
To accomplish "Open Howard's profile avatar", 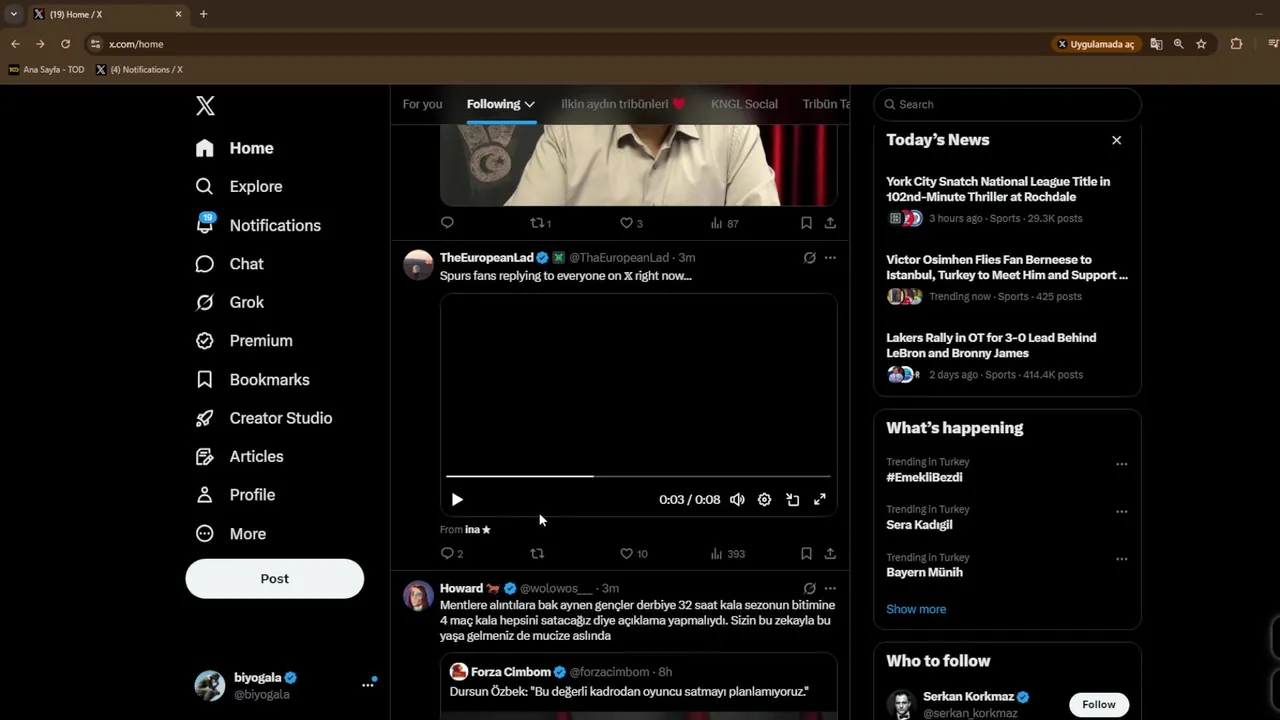I will (x=418, y=596).
